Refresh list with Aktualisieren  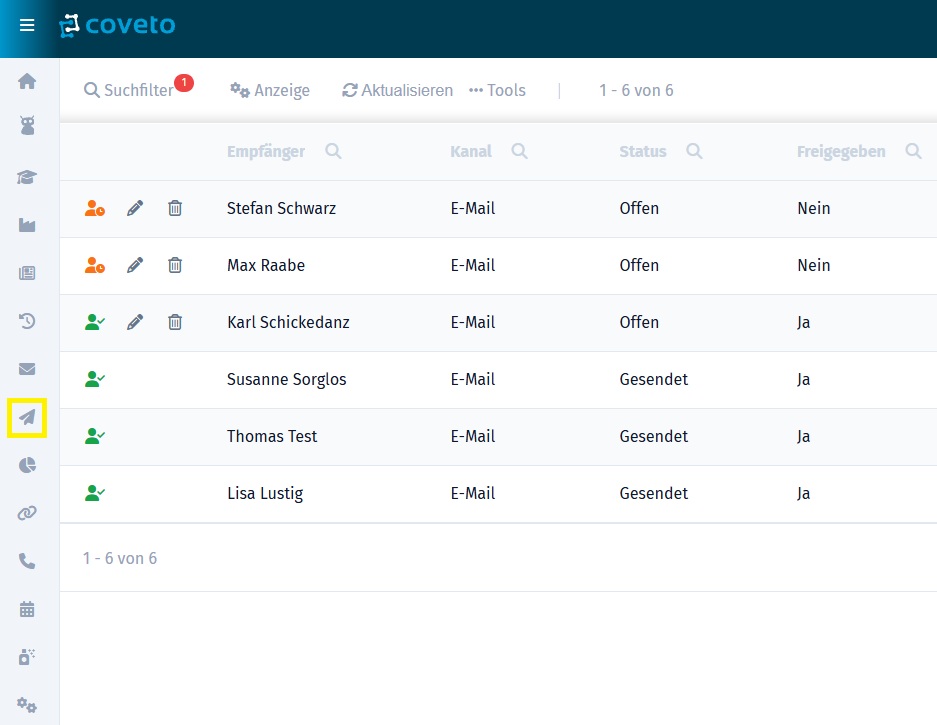pyautogui.click(x=397, y=90)
